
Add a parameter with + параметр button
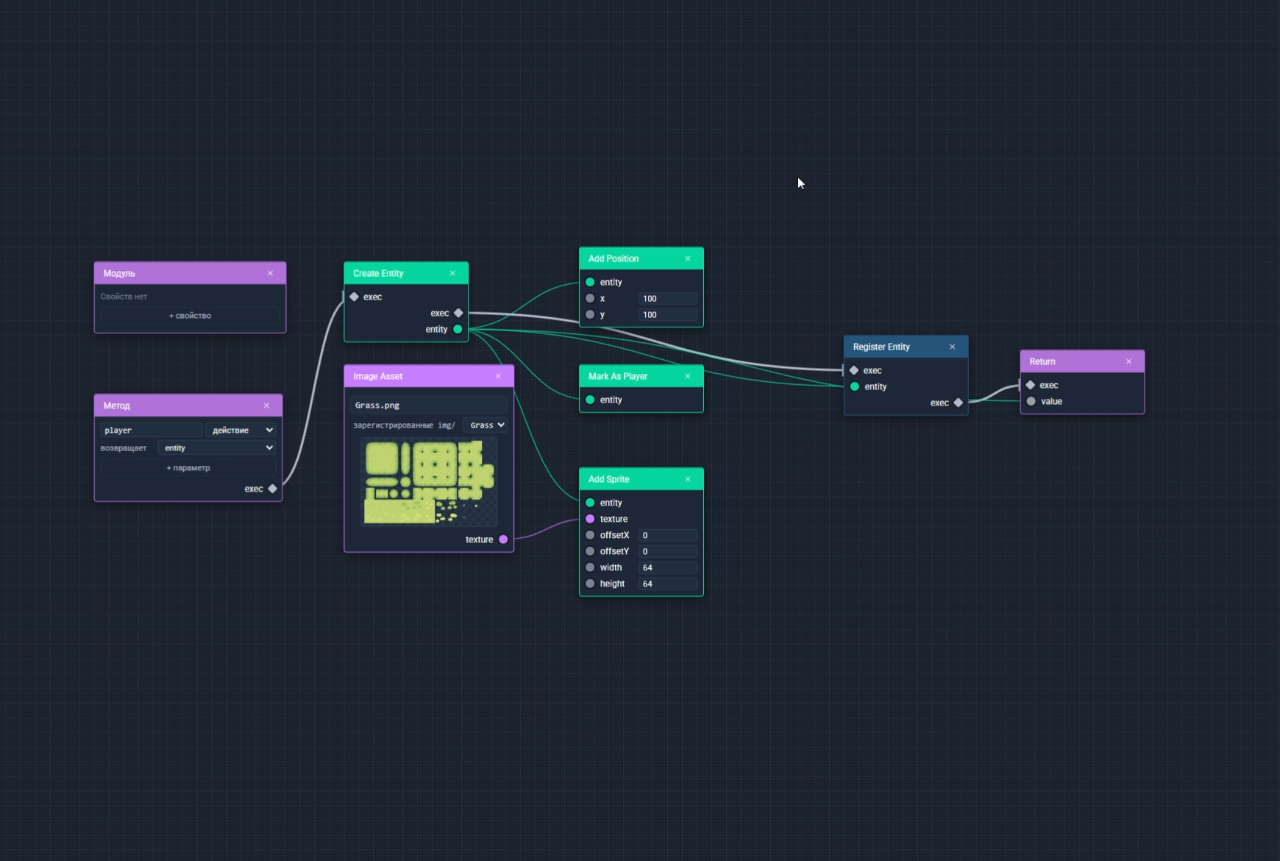[x=188, y=468]
